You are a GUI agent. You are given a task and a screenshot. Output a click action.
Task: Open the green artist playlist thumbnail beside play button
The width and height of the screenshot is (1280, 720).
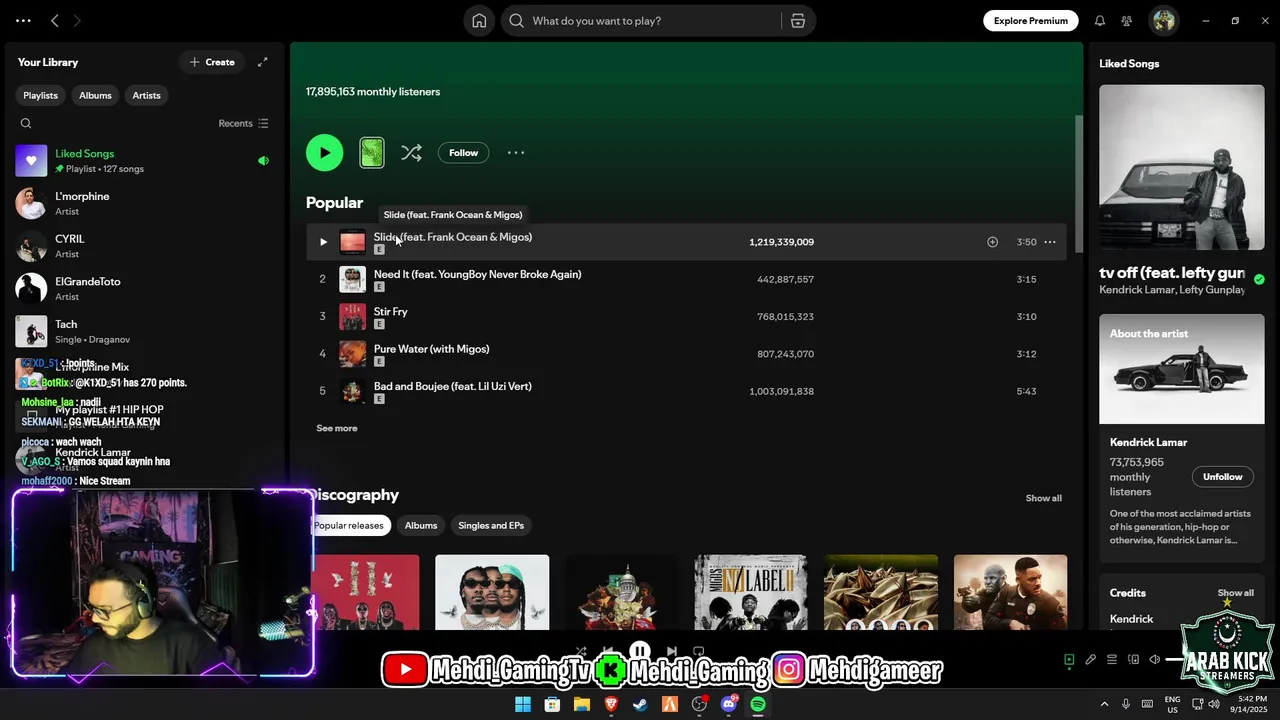372,153
